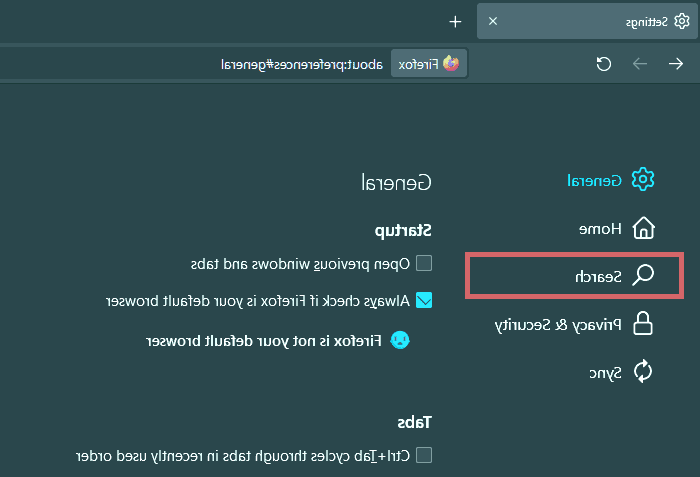Enable Open previous windows and tabs checkbox
Image resolution: width=700 pixels, height=477 pixels.
[424, 264]
